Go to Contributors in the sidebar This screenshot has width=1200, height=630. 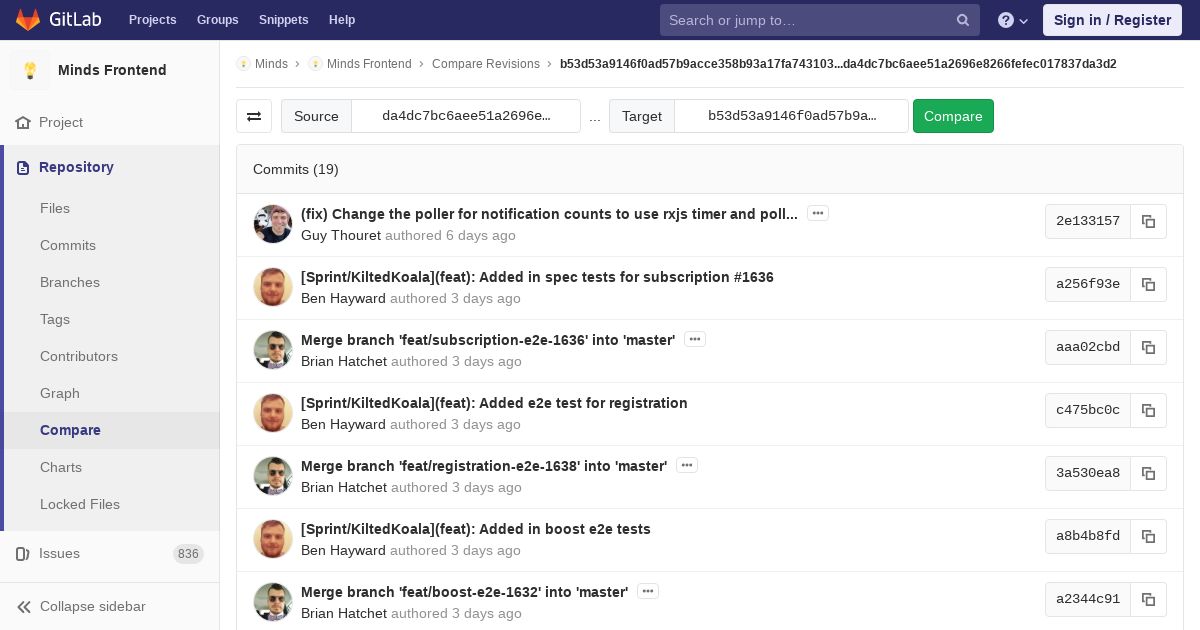79,356
